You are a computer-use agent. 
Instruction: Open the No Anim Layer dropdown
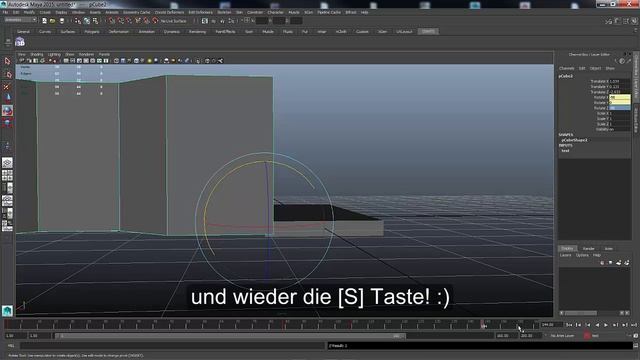click(562, 336)
